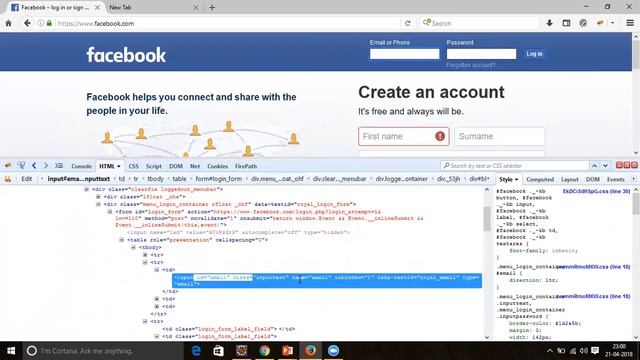Click the Facebook Log In button
The width and height of the screenshot is (640, 360).
(x=534, y=54)
